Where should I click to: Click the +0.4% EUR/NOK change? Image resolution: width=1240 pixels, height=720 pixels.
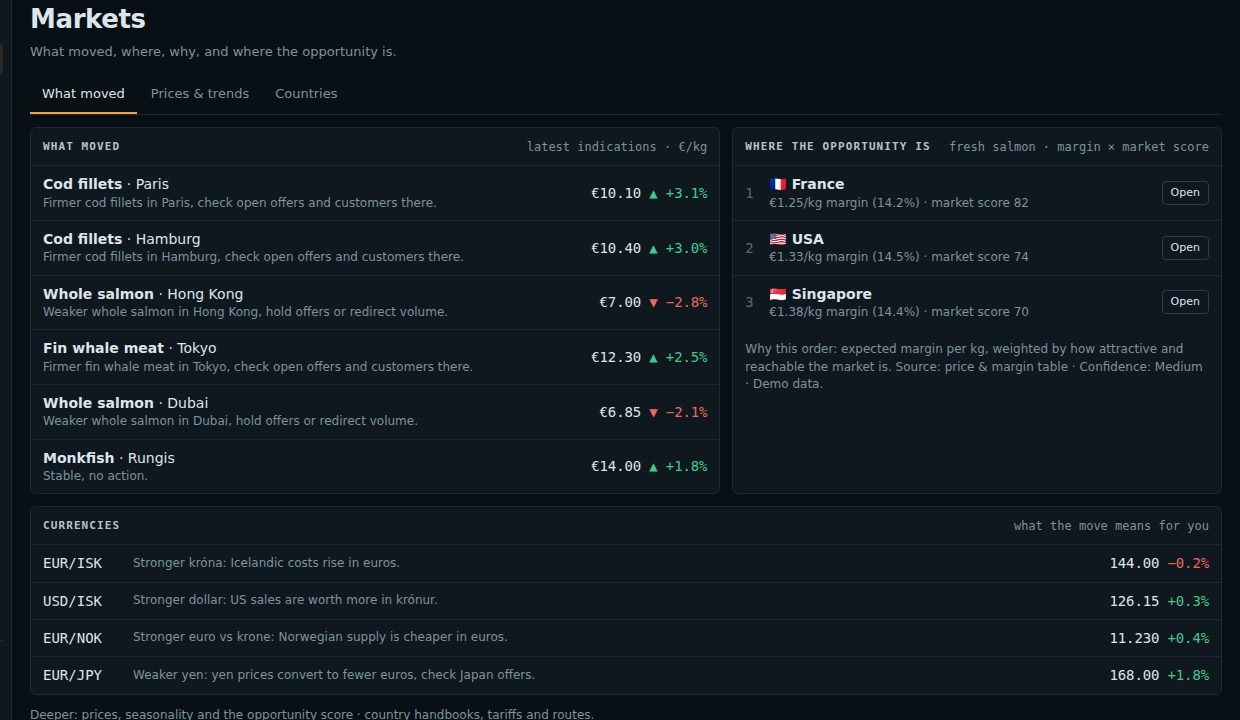[x=1188, y=638]
